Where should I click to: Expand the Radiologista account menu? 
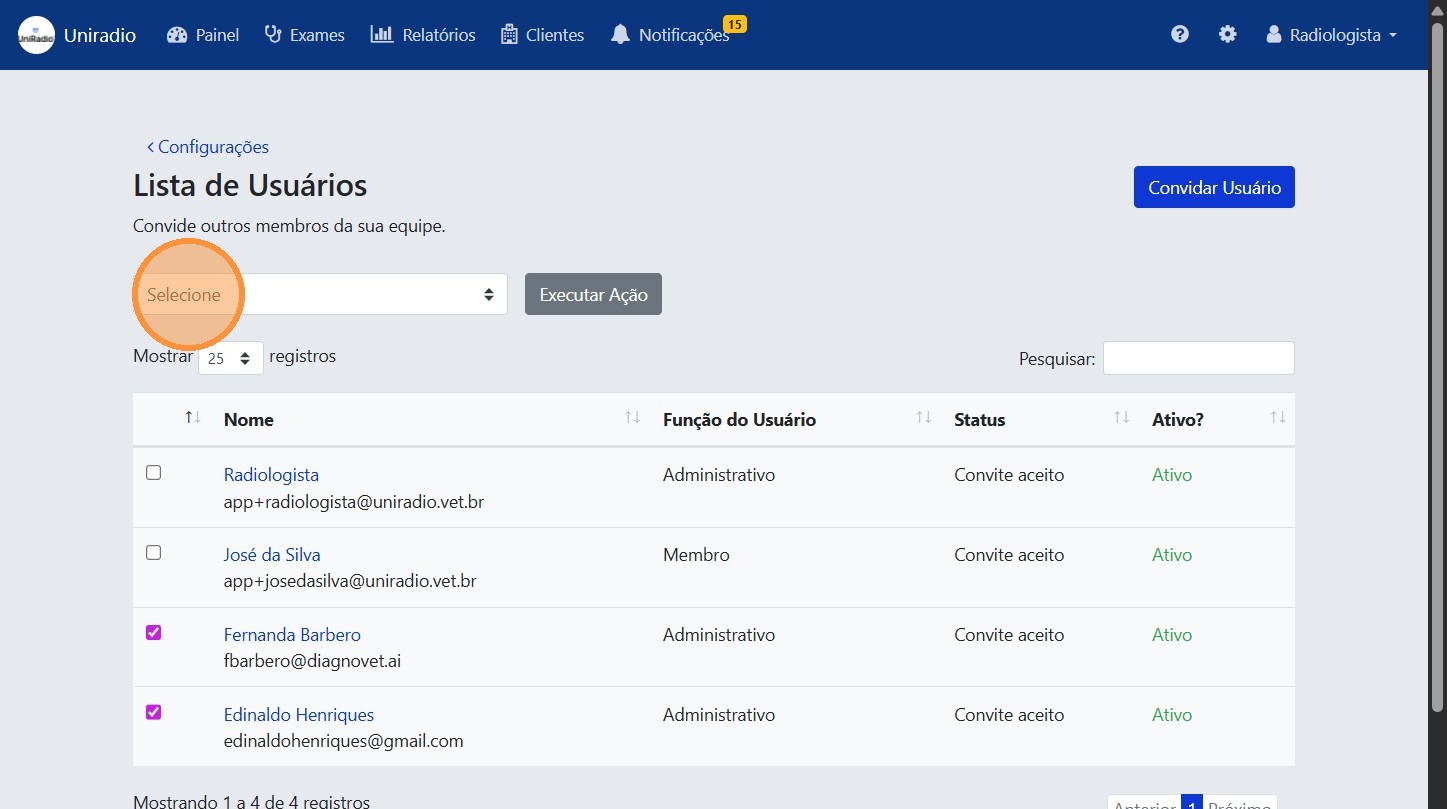pyautogui.click(x=1330, y=34)
